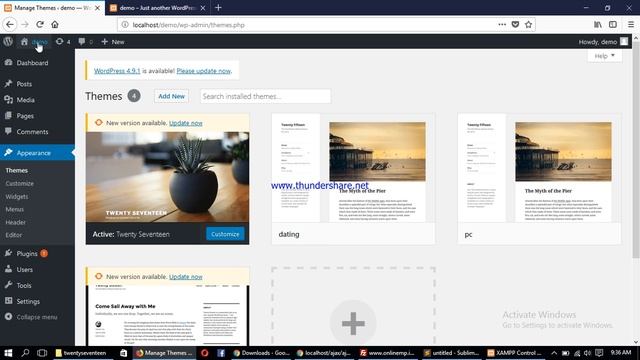The image size is (640, 360).
Task: Open page actions three-dot menu
Action: 502,24
